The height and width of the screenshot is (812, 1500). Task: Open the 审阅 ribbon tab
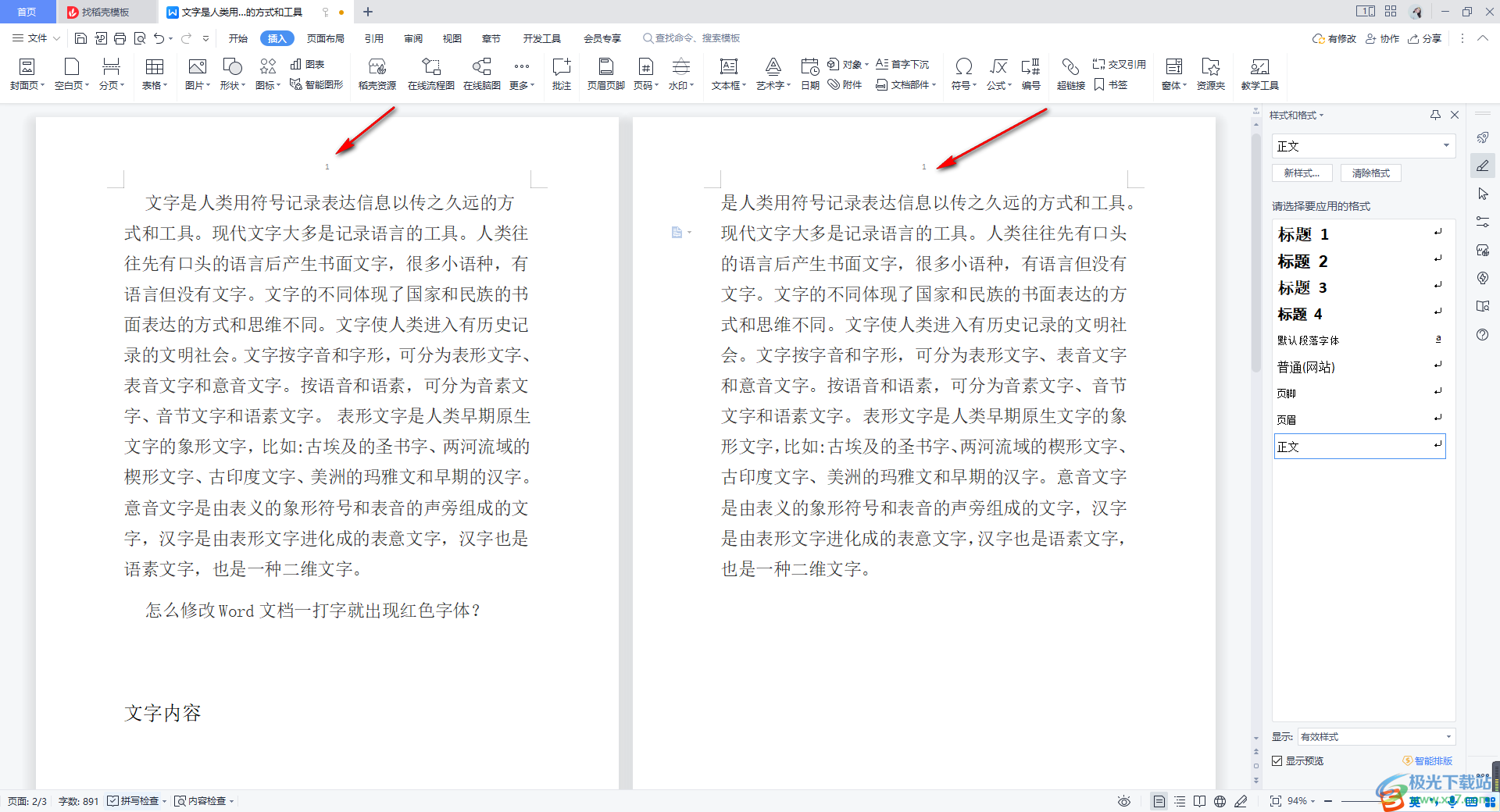tap(413, 38)
